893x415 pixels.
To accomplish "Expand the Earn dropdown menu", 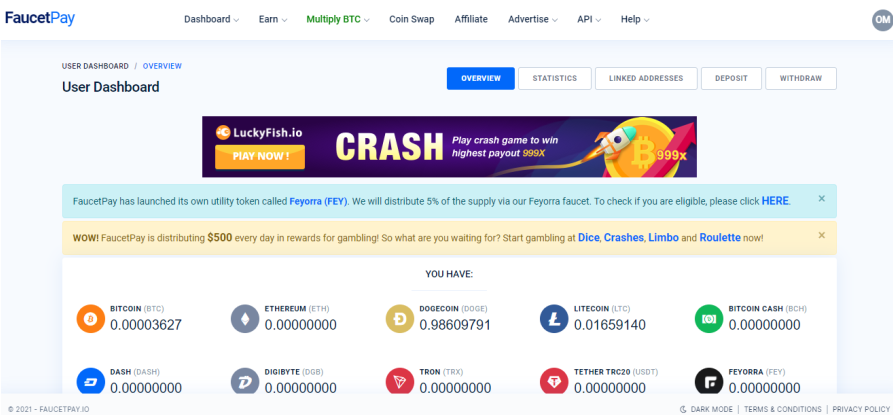I will point(273,19).
